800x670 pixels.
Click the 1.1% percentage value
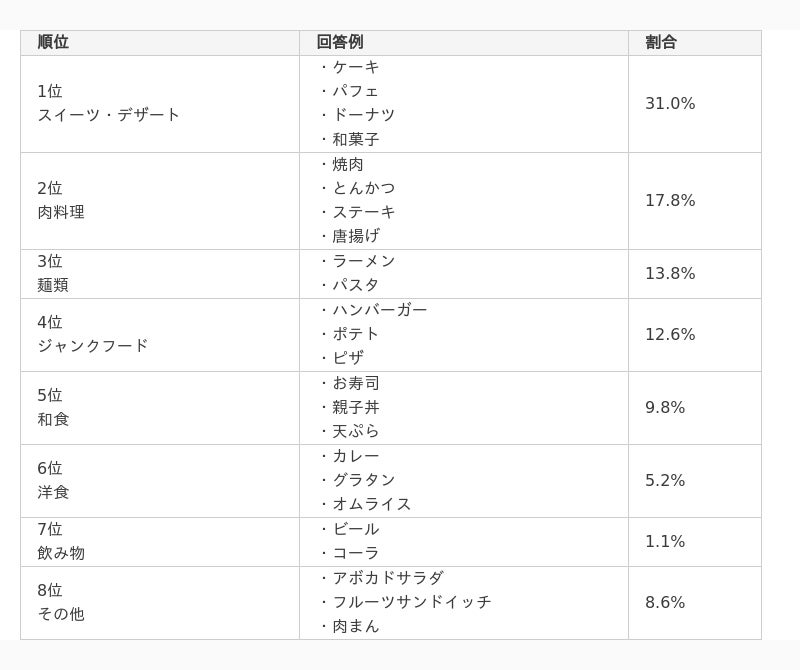coord(665,541)
